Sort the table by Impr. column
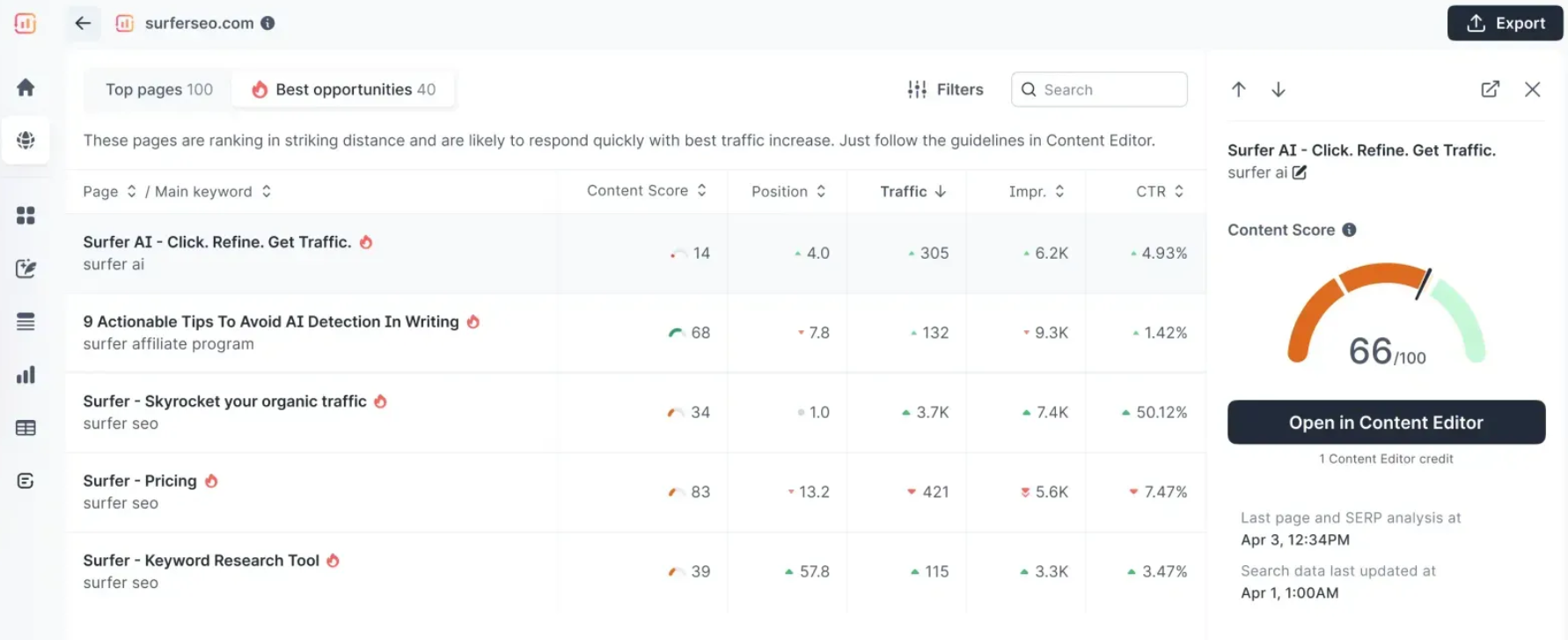The width and height of the screenshot is (1568, 640). point(1037,191)
